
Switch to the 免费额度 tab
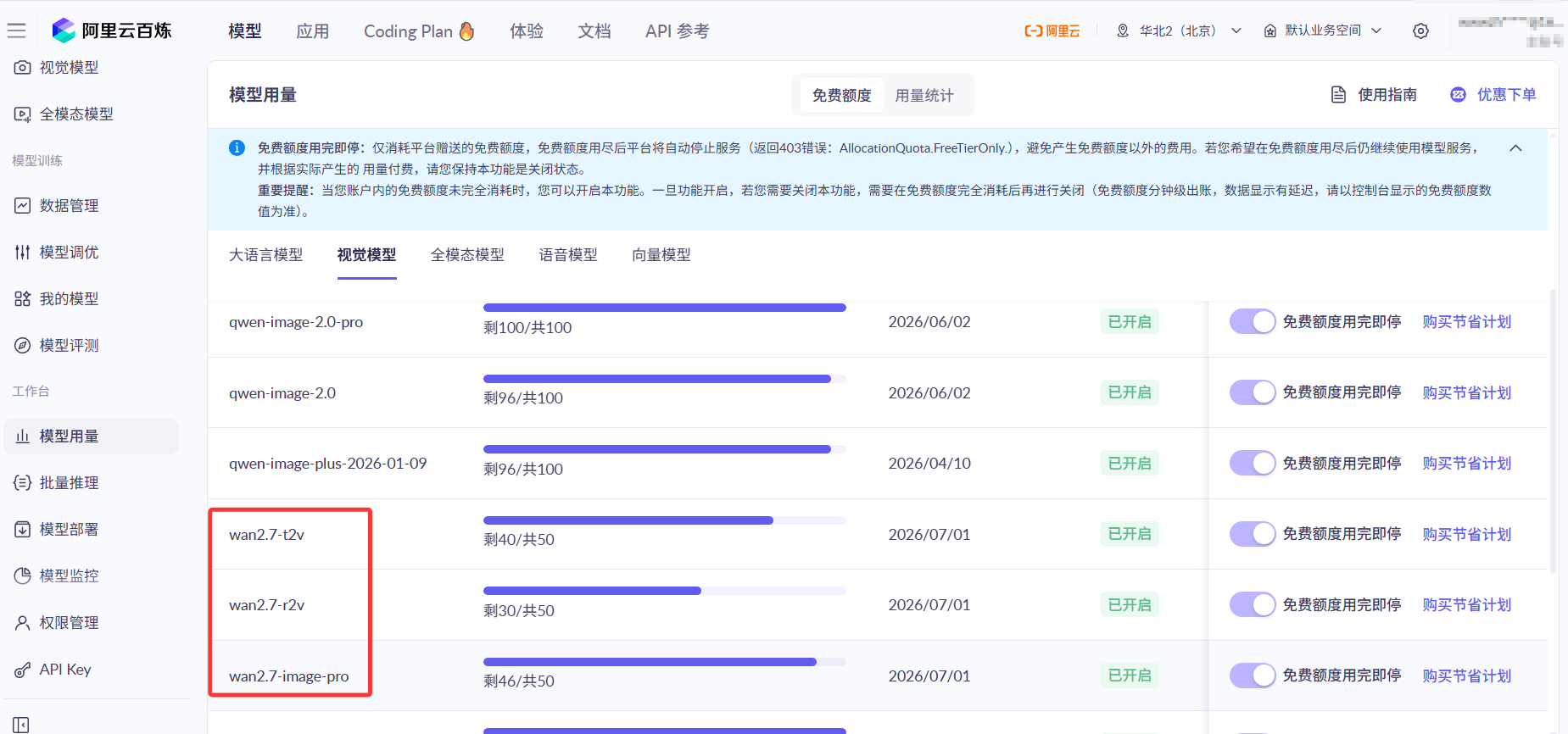click(x=841, y=95)
